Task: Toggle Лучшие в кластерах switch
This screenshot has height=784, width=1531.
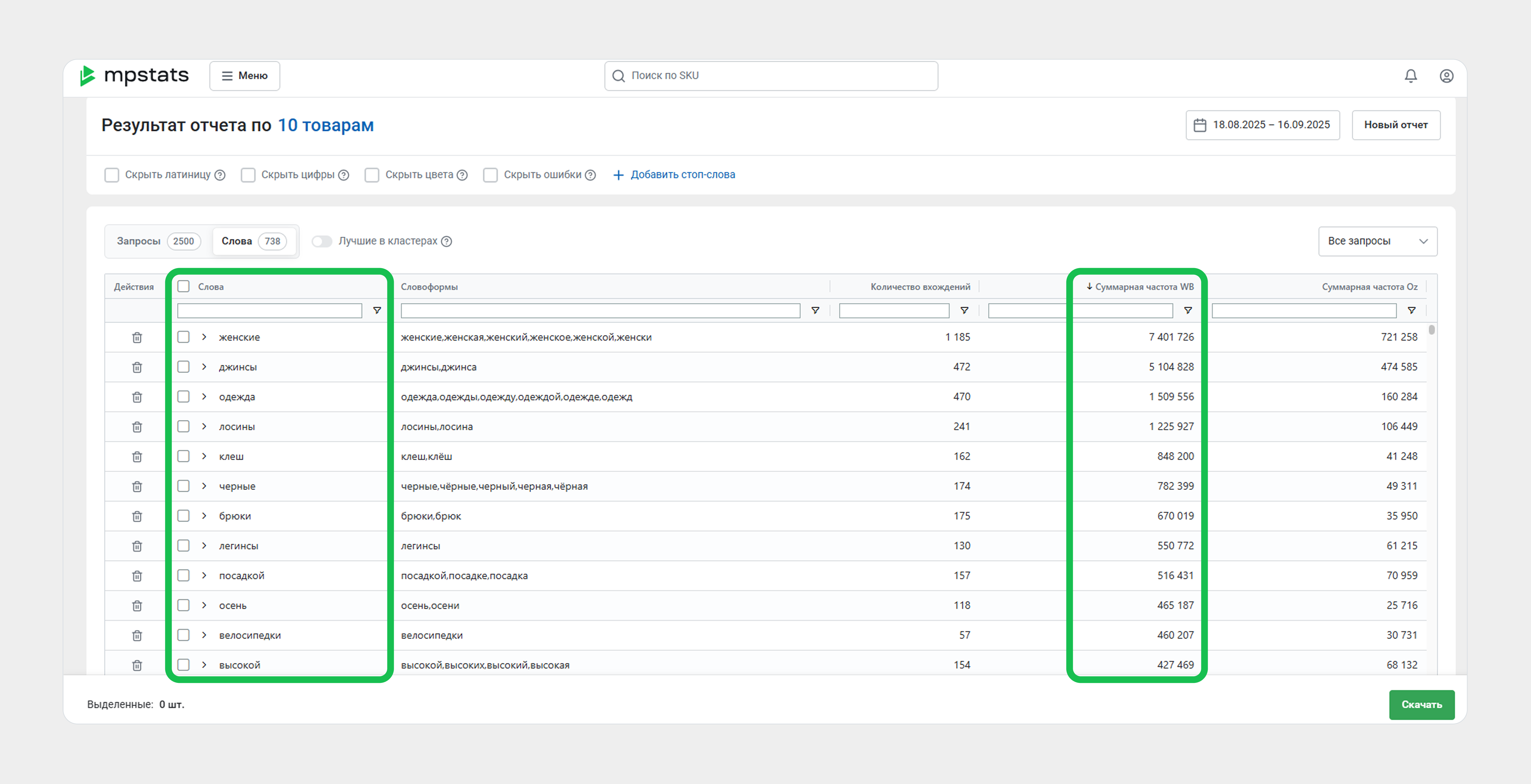Action: (322, 241)
